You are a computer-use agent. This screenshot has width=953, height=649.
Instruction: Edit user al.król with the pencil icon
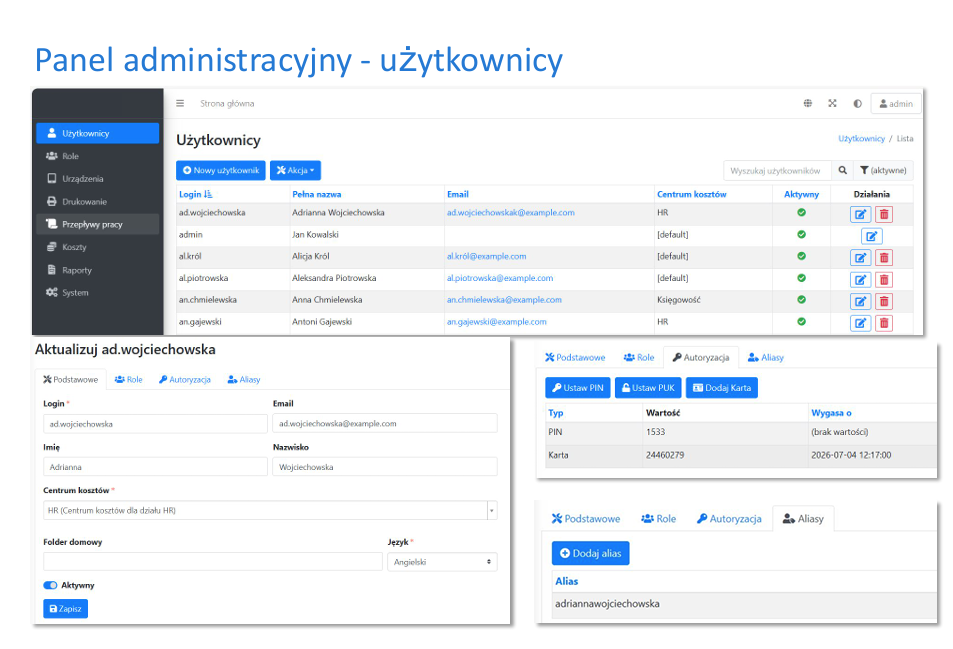coord(860,258)
